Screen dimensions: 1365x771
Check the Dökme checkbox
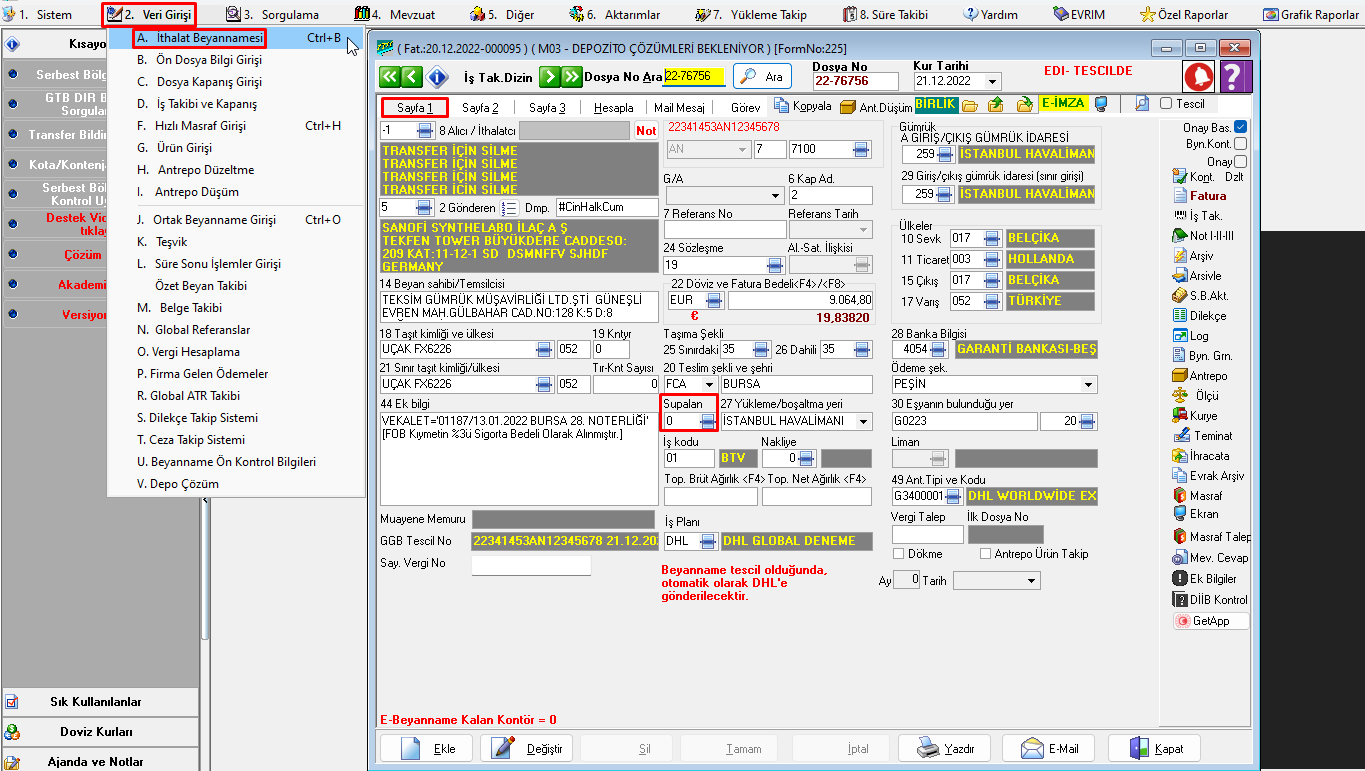click(x=898, y=554)
